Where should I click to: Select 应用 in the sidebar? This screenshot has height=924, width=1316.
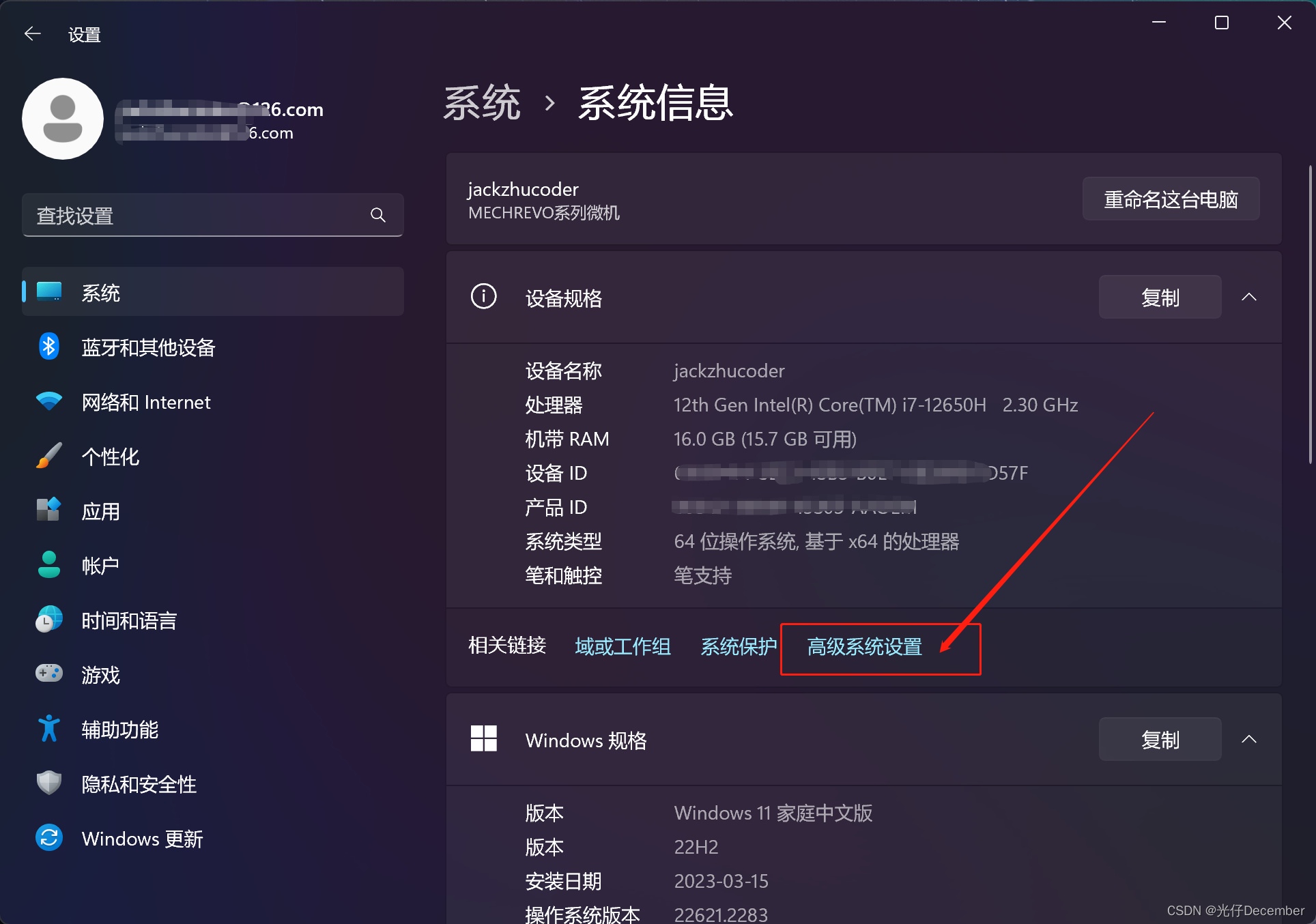[x=100, y=511]
